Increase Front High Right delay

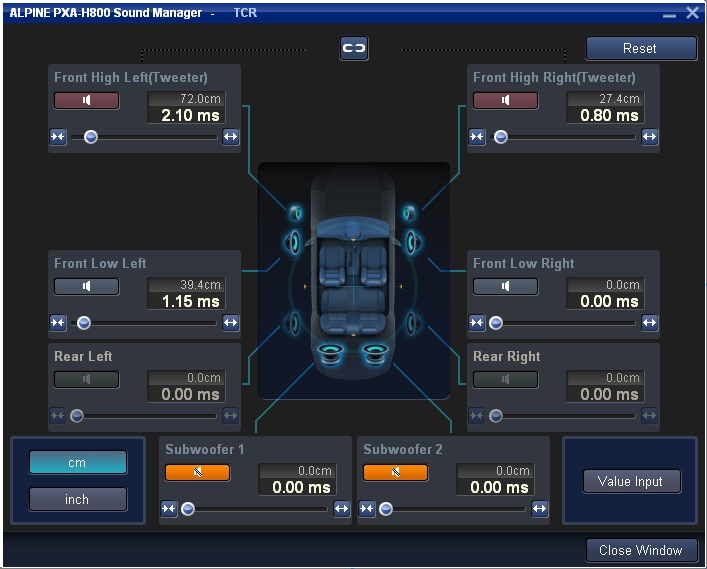(x=649, y=137)
